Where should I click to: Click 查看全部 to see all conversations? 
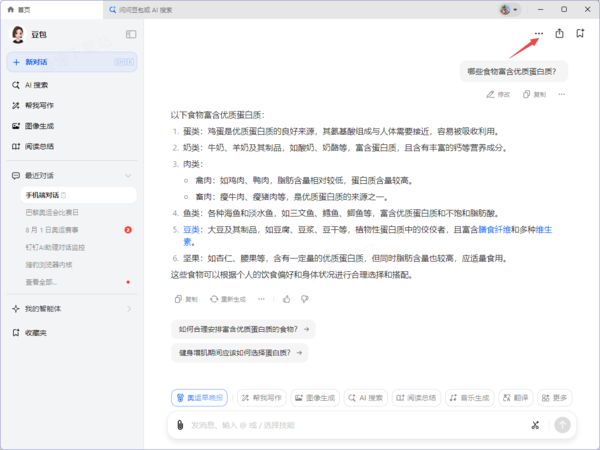point(41,282)
